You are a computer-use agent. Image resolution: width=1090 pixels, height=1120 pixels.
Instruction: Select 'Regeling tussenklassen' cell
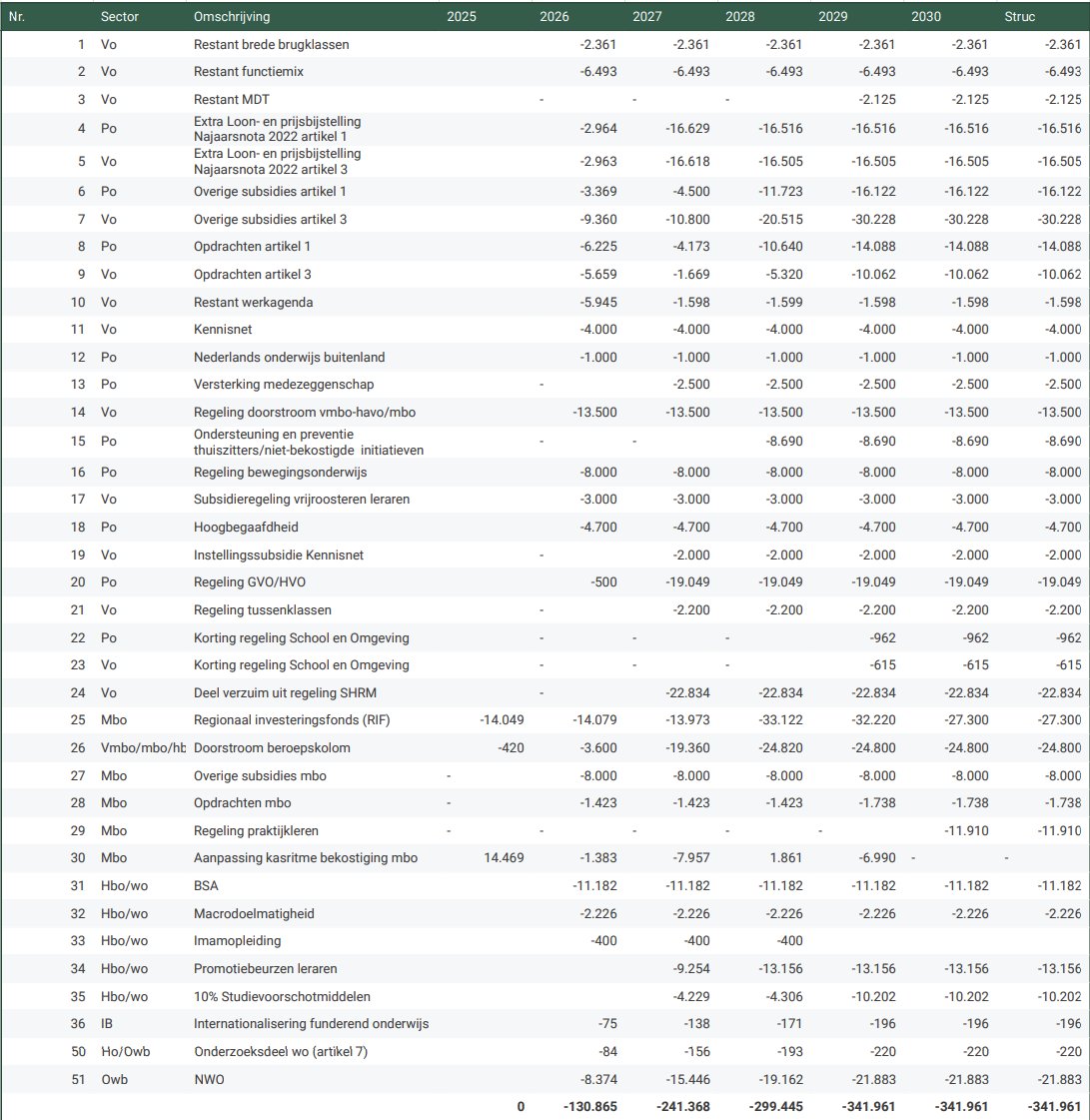(x=262, y=610)
